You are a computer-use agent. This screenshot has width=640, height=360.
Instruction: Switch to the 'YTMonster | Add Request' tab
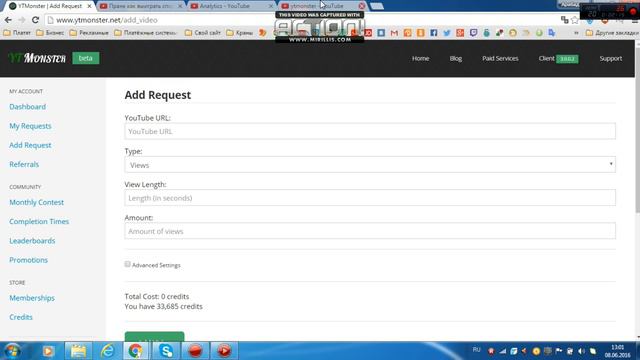click(50, 6)
